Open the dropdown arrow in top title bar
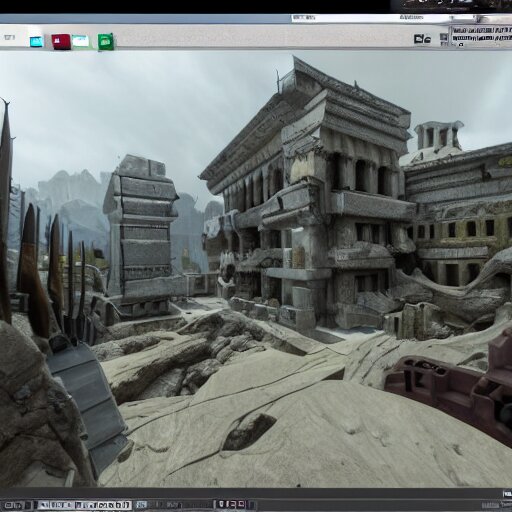Screen dimensions: 512x512 [452, 17]
